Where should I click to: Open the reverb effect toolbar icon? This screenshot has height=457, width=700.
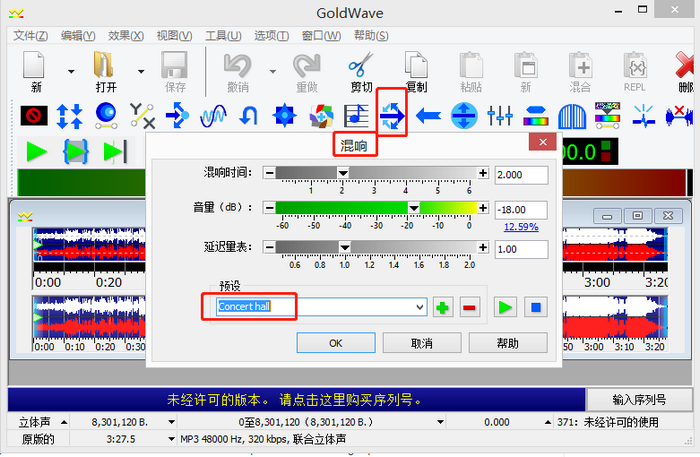(392, 116)
